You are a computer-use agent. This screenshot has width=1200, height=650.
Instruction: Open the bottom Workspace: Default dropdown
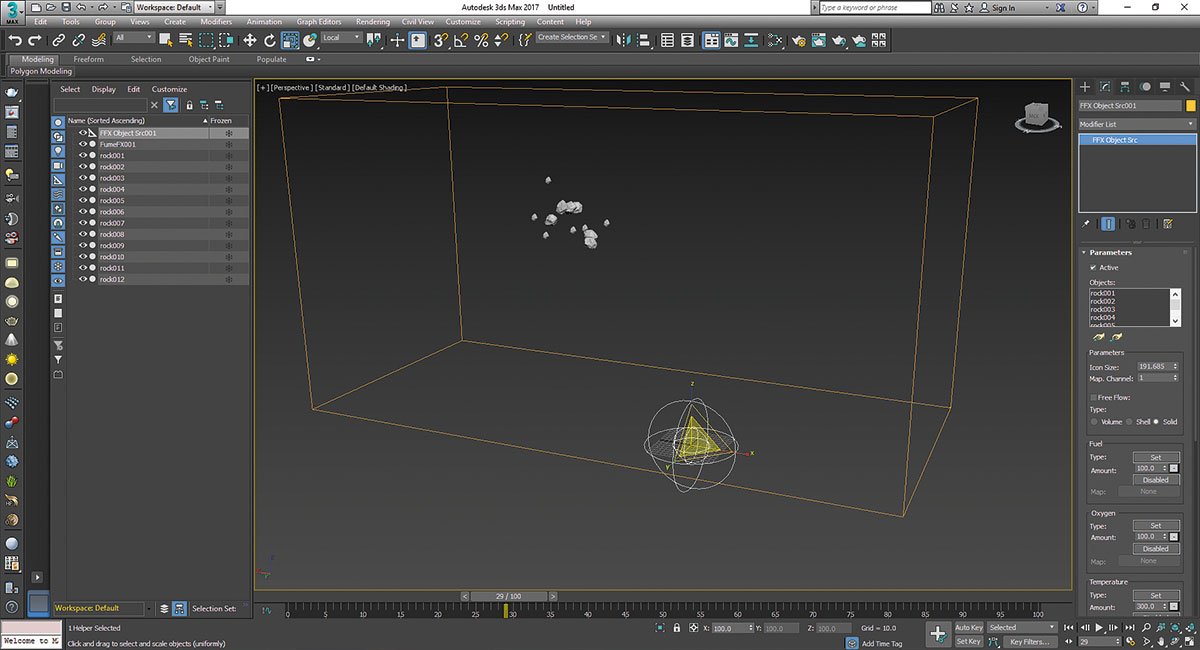click(105, 608)
